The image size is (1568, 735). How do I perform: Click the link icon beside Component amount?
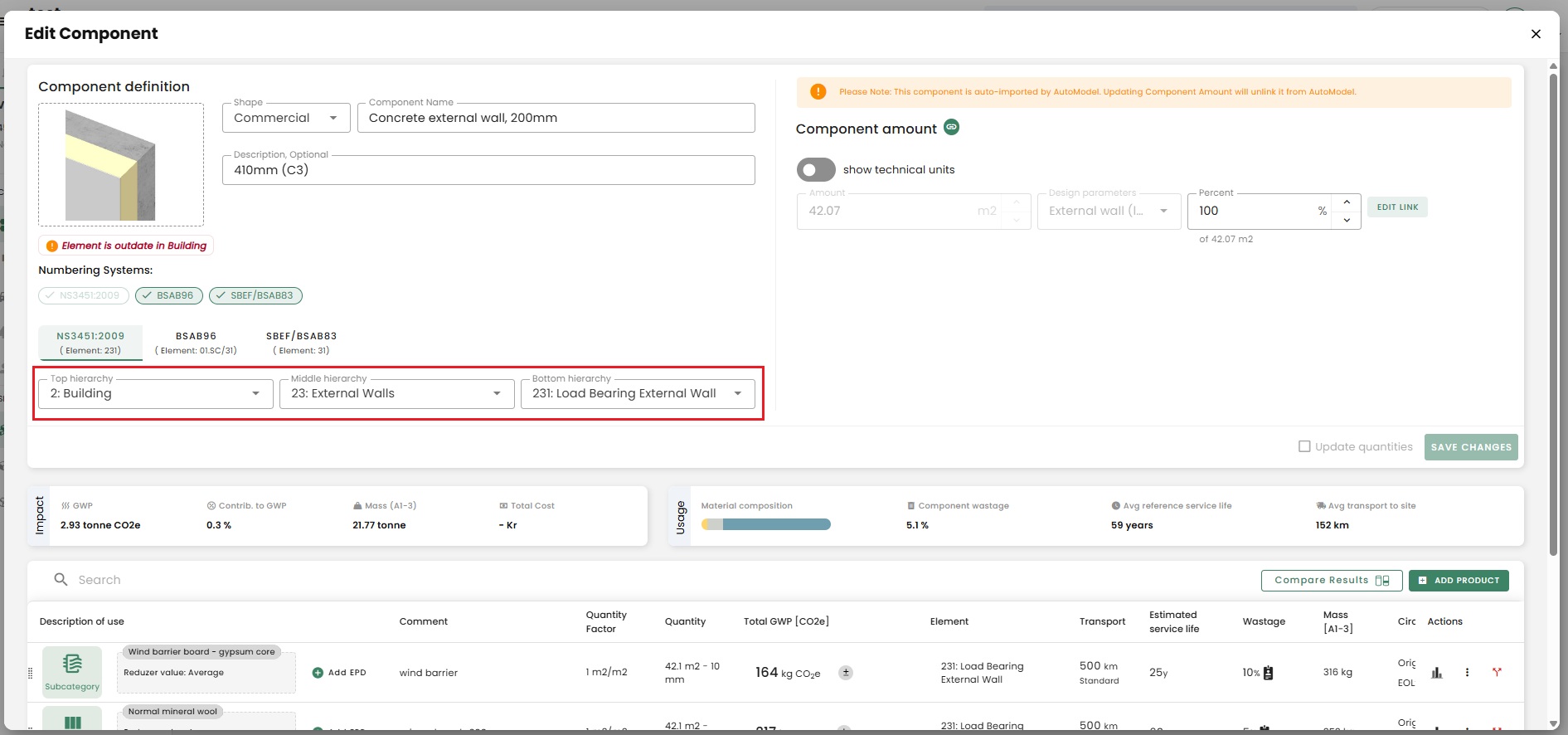tap(952, 127)
